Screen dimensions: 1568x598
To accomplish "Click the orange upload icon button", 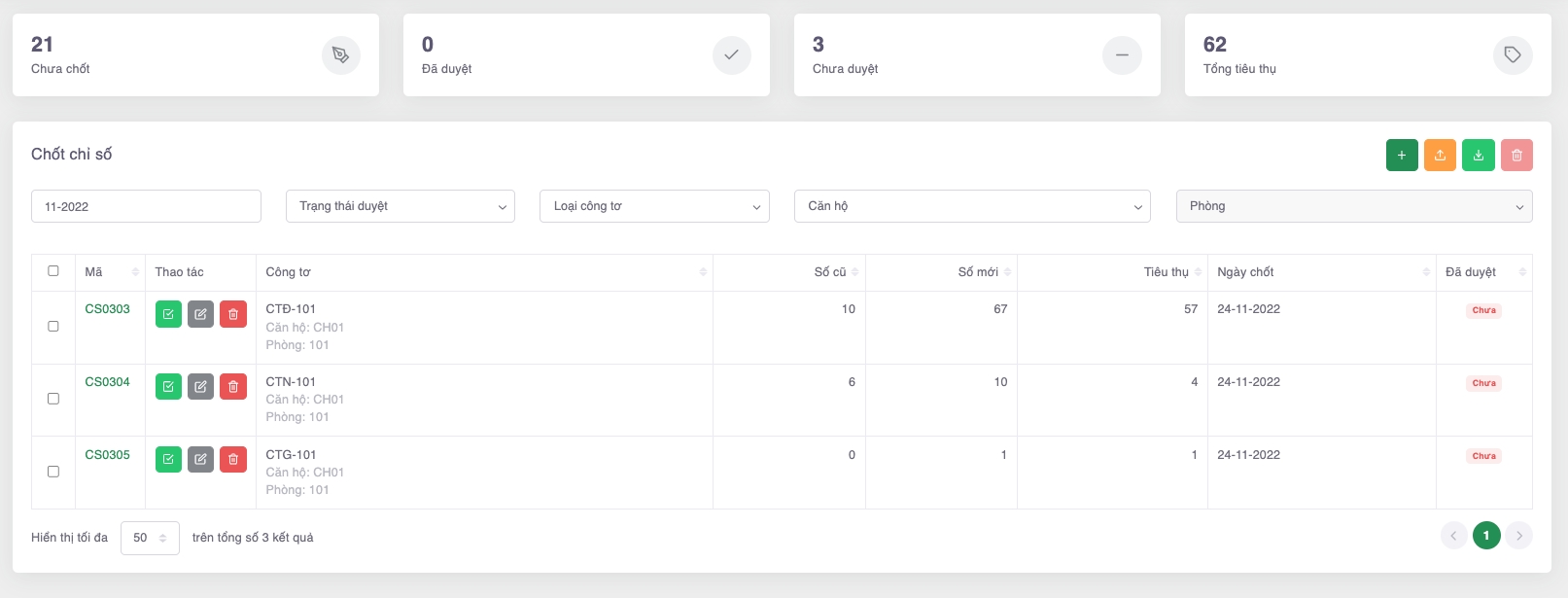I will pyautogui.click(x=1440, y=156).
